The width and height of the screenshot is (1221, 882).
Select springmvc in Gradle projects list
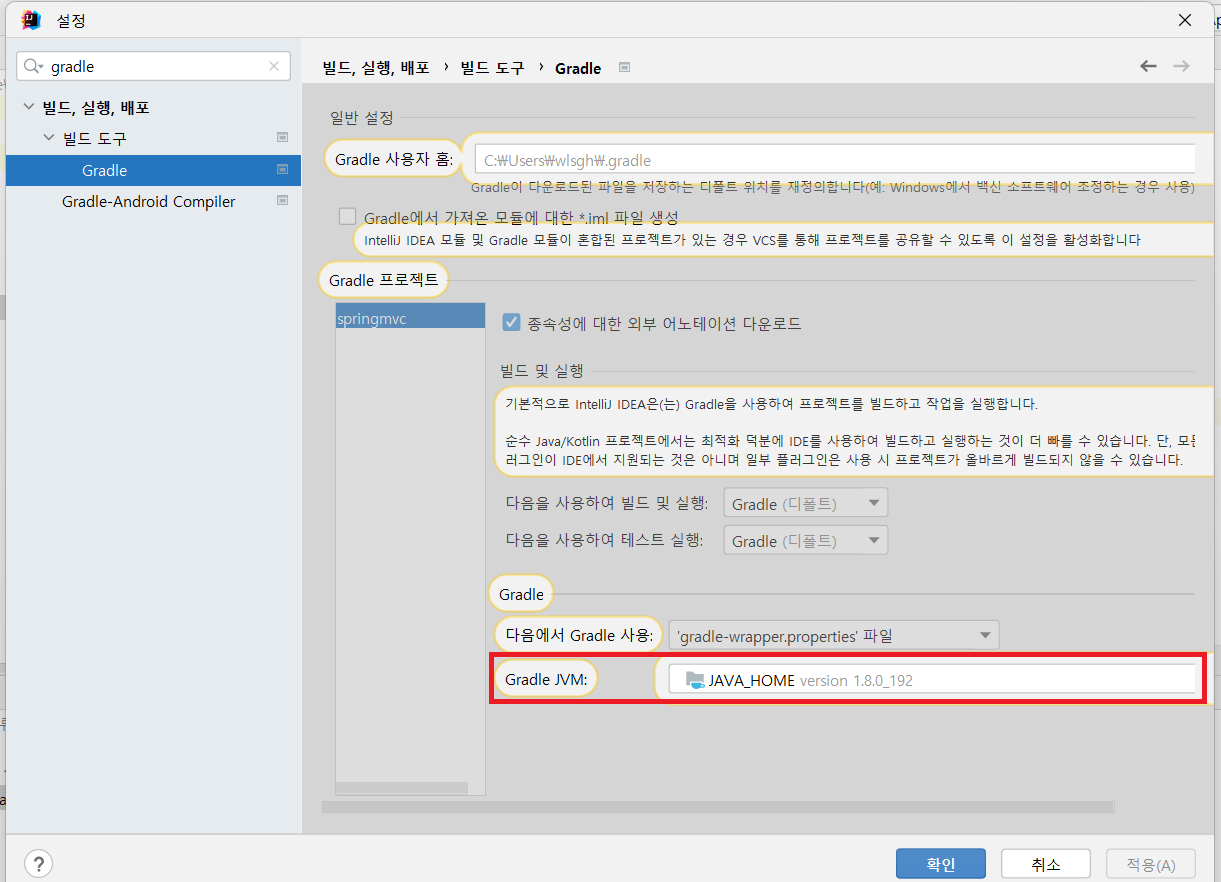pyautogui.click(x=410, y=317)
